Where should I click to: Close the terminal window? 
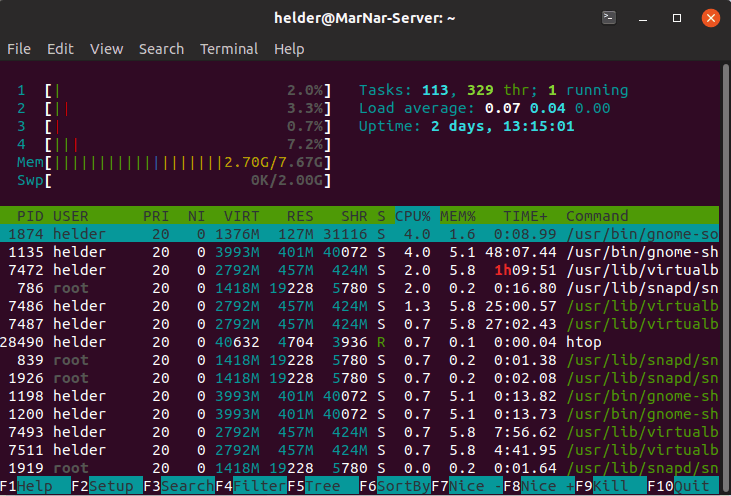tap(710, 18)
